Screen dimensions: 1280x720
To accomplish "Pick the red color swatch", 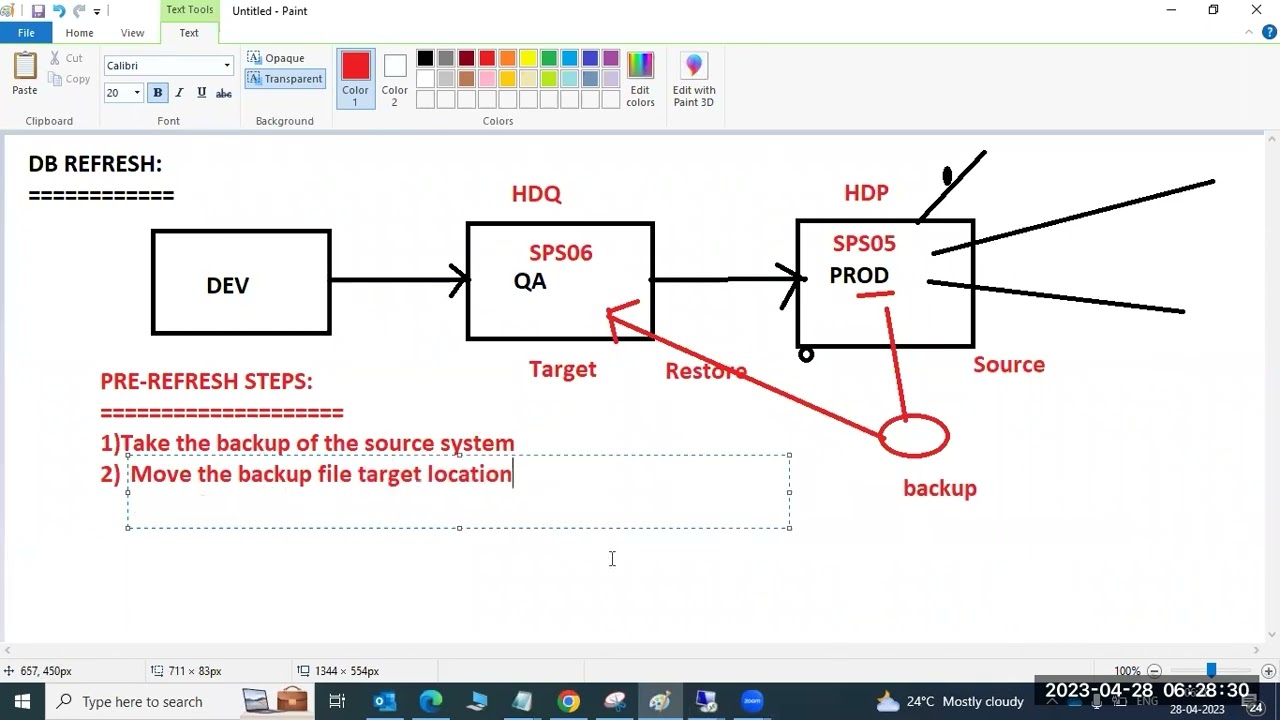I will pos(487,58).
